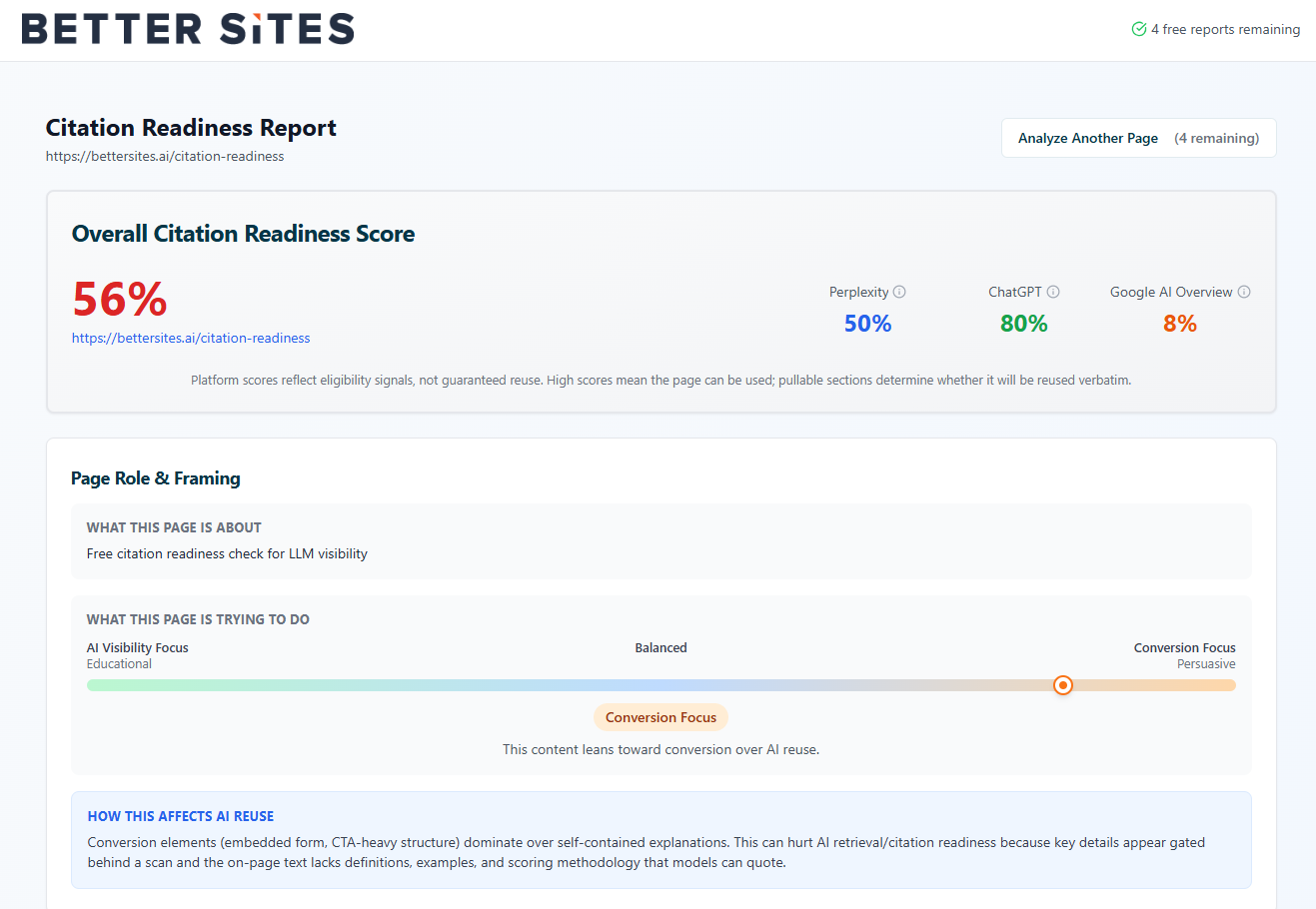Click the Conversion Focus badge
The height and width of the screenshot is (909, 1316).
click(x=660, y=717)
